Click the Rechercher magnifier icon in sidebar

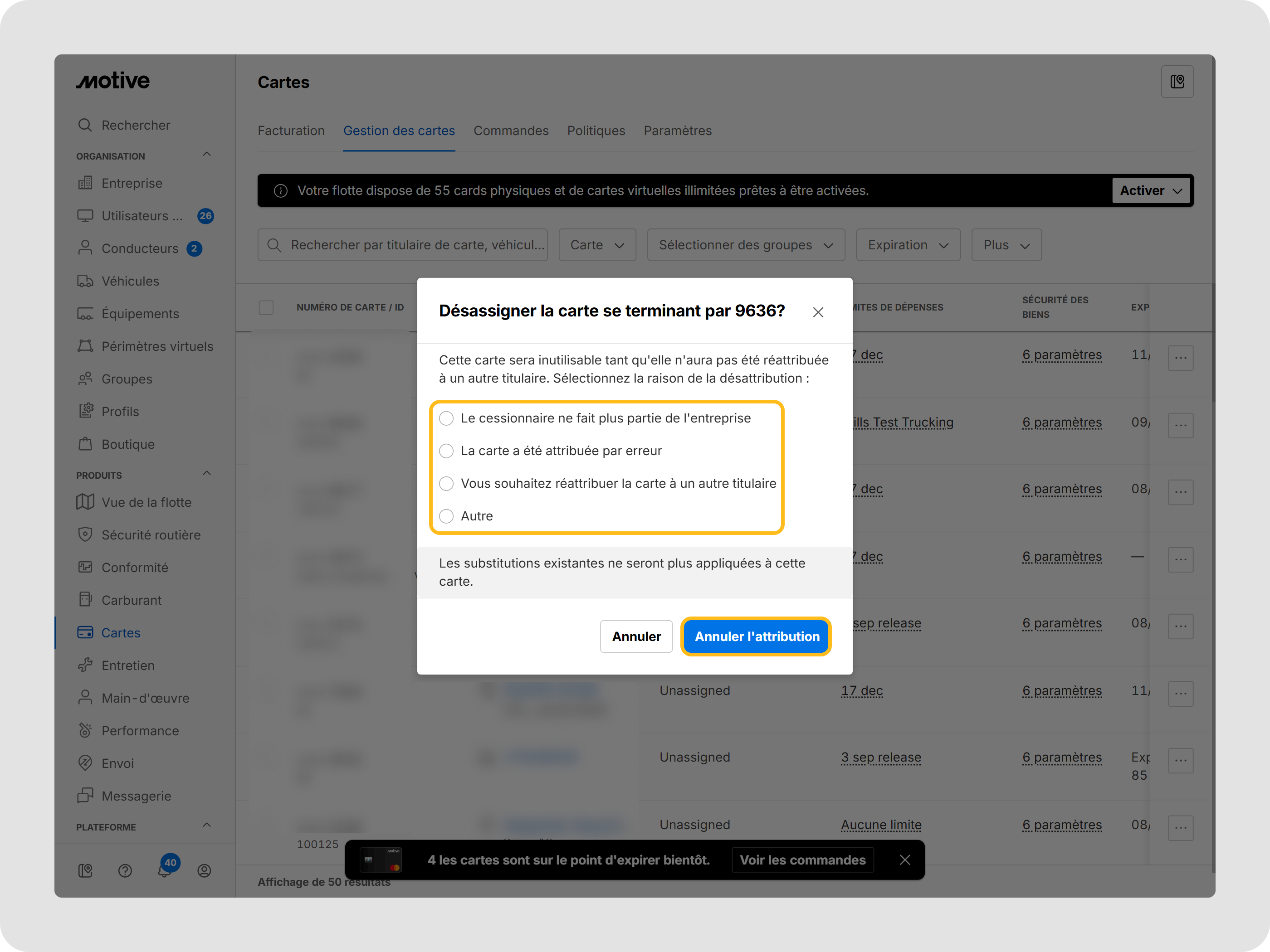[x=85, y=125]
